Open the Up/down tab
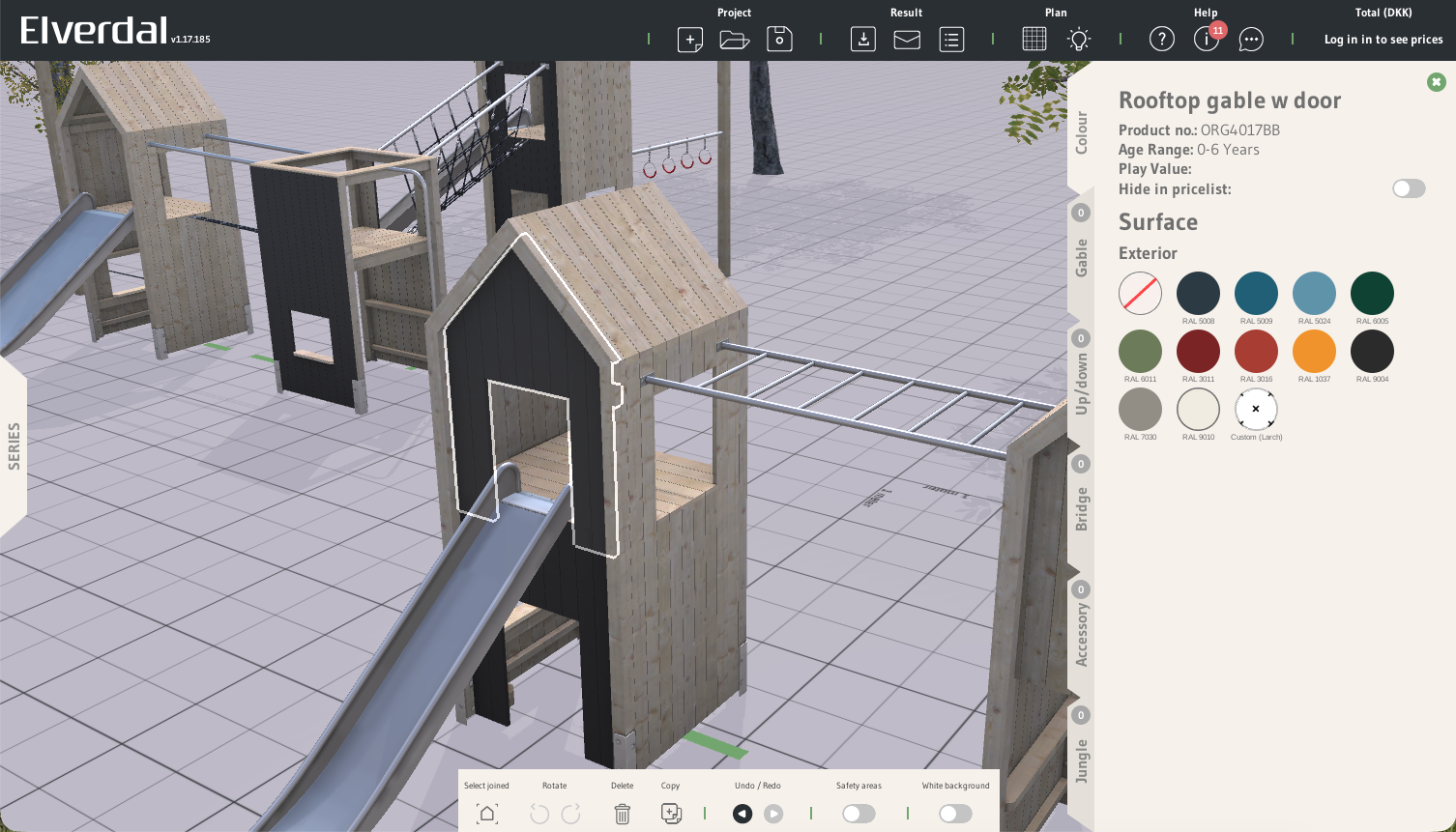Screen dimensions: 1456x832 coord(1081,382)
